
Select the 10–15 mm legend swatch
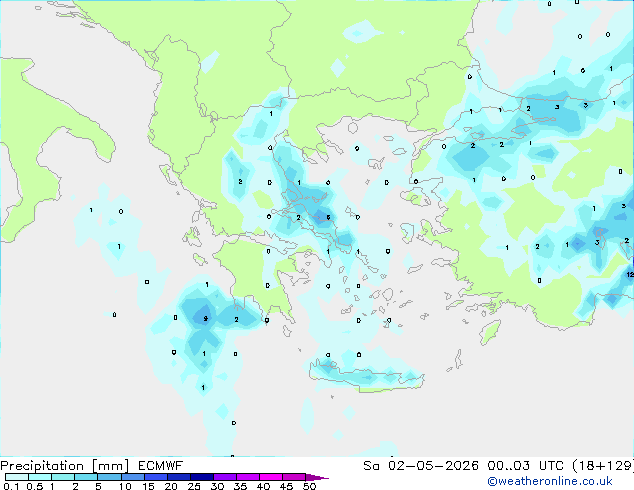(133, 477)
